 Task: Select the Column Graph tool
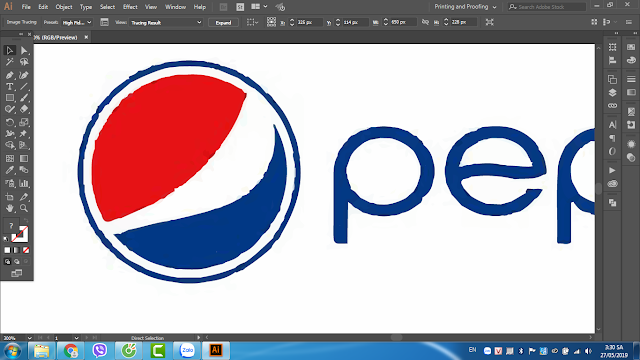[24, 184]
